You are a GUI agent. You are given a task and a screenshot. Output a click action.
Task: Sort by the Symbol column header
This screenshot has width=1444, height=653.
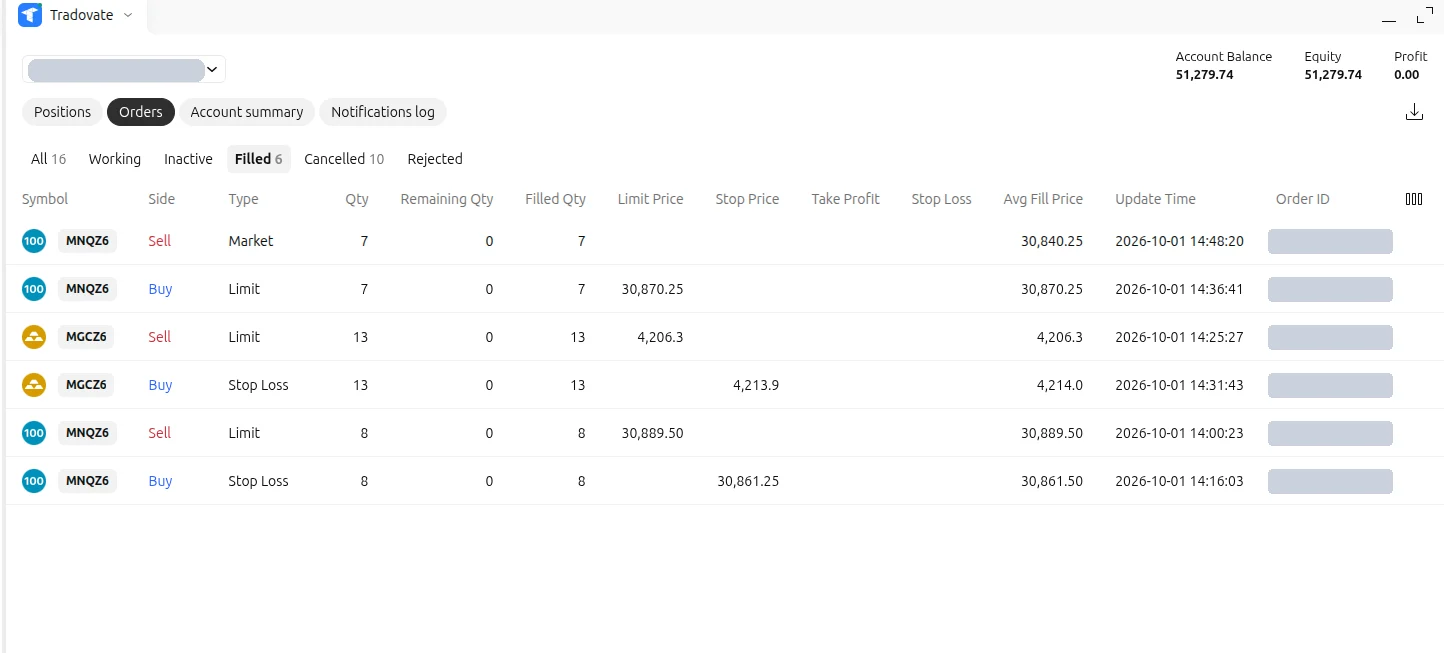45,199
